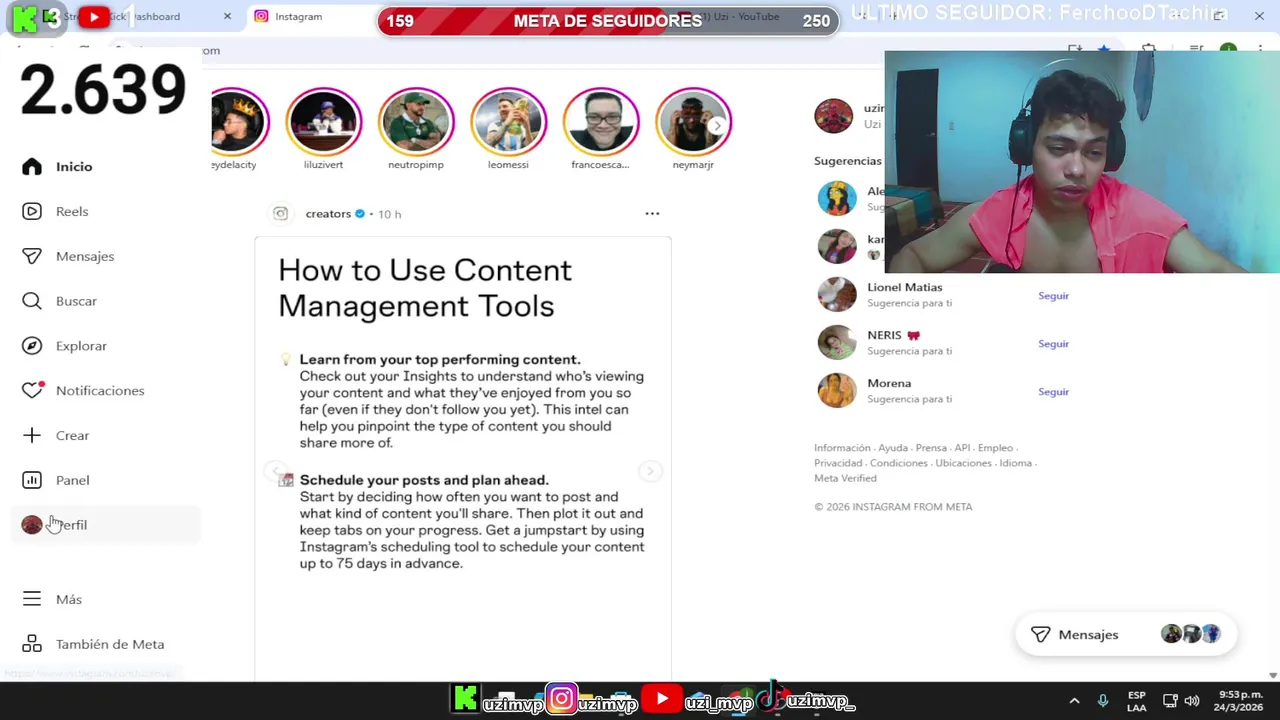Viewport: 1280px width, 720px height.
Task: Click the Crear plus icon
Action: 32,435
